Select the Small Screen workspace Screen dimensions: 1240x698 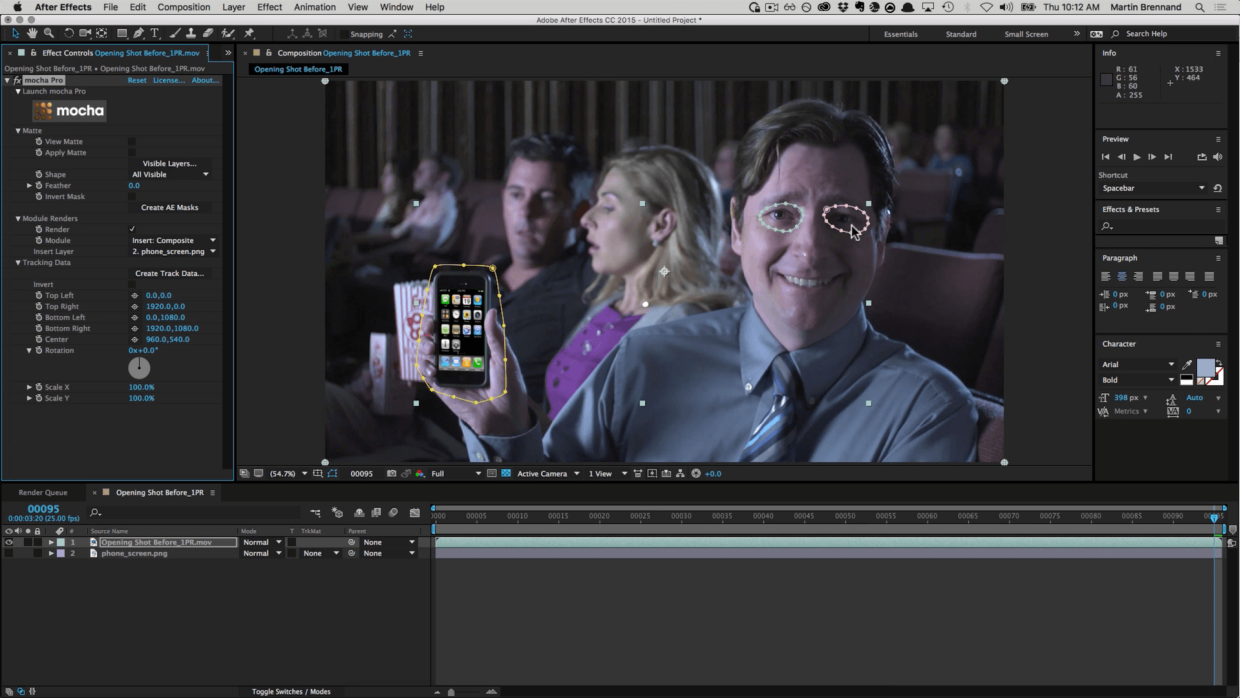tap(1026, 34)
